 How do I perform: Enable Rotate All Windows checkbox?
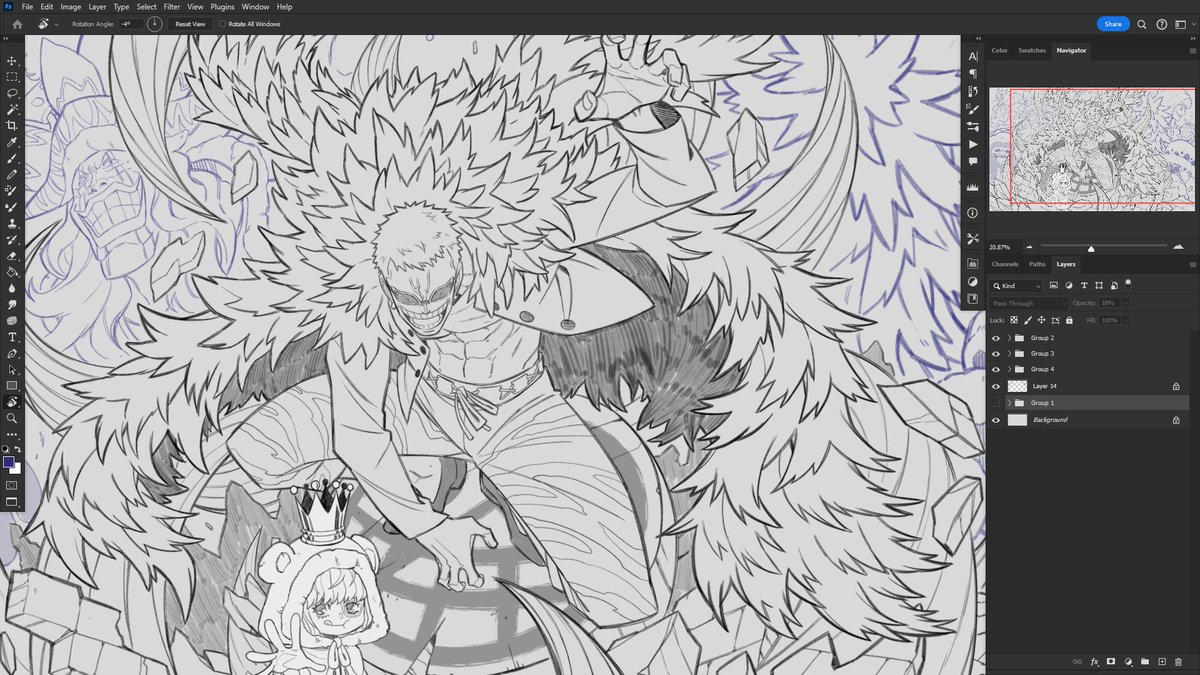(222, 24)
